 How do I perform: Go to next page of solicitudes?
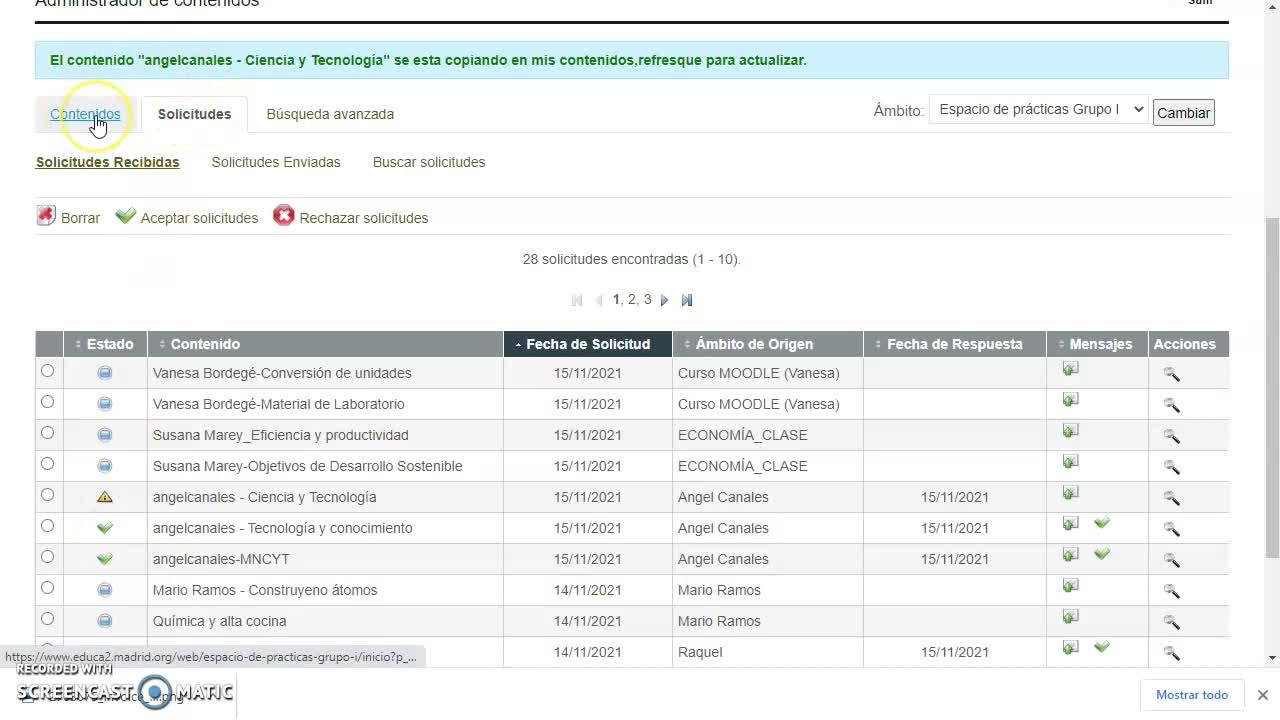click(x=664, y=300)
